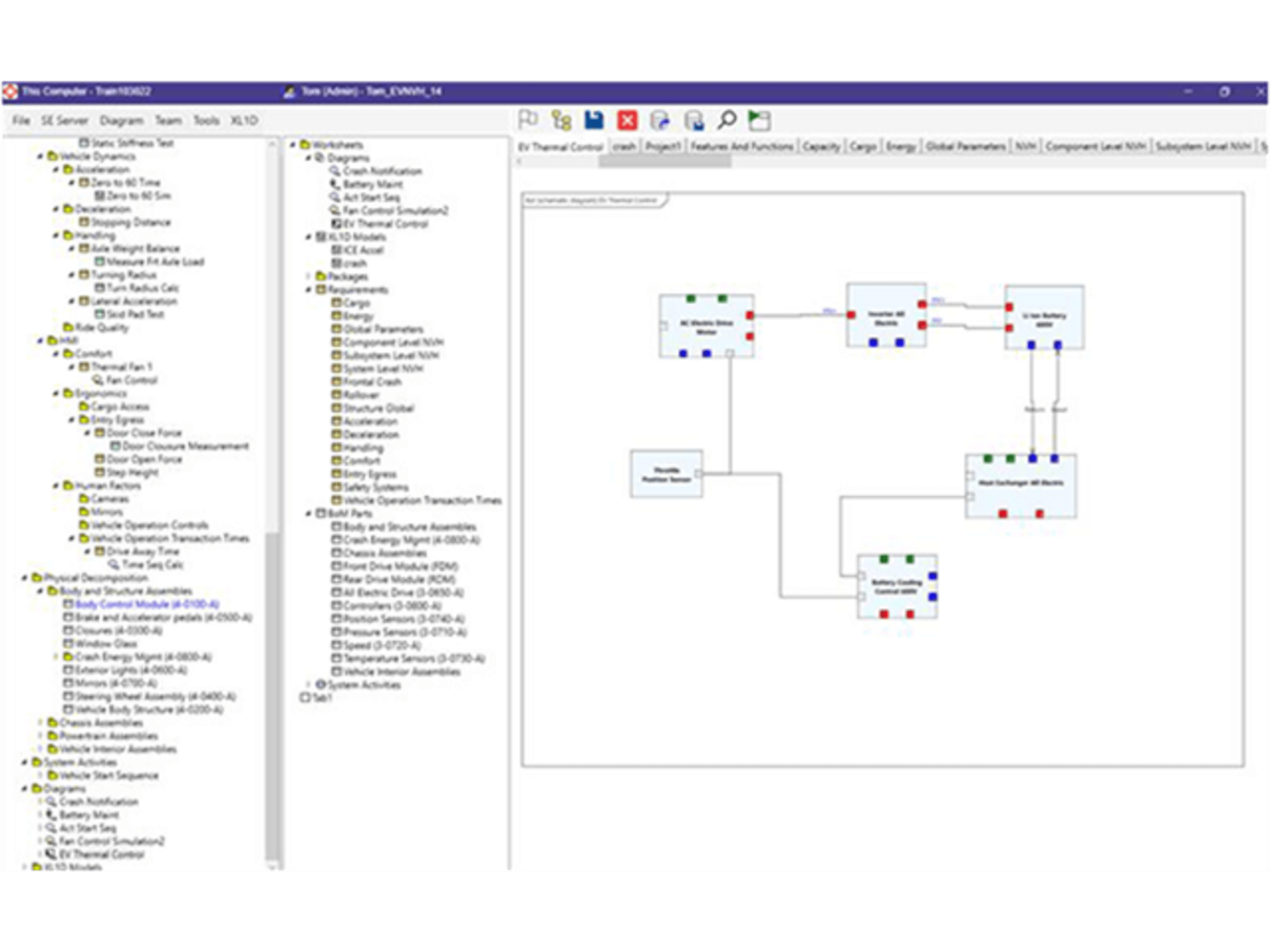
Task: Click the application logo in title bar
Action: click(10, 91)
